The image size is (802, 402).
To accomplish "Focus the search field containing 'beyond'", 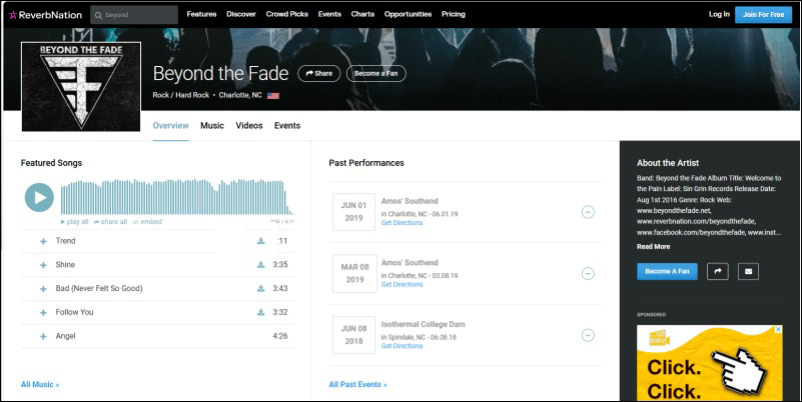I will click(x=134, y=15).
